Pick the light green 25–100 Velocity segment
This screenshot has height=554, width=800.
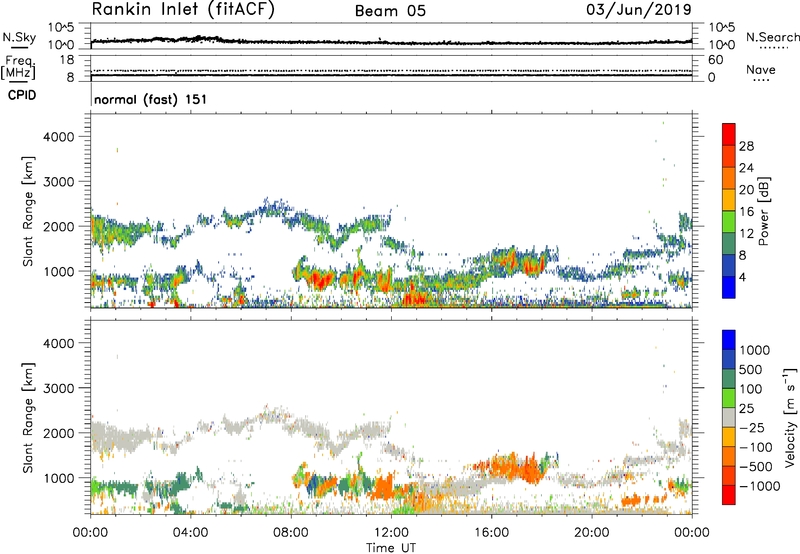(729, 398)
